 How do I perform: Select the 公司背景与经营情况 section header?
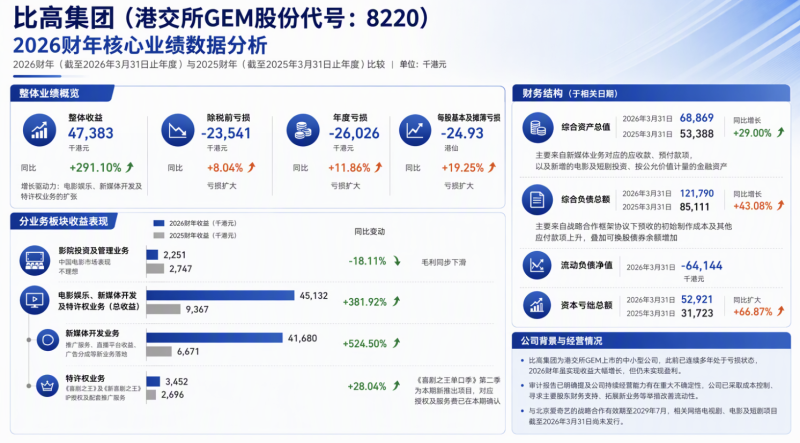pos(651,340)
